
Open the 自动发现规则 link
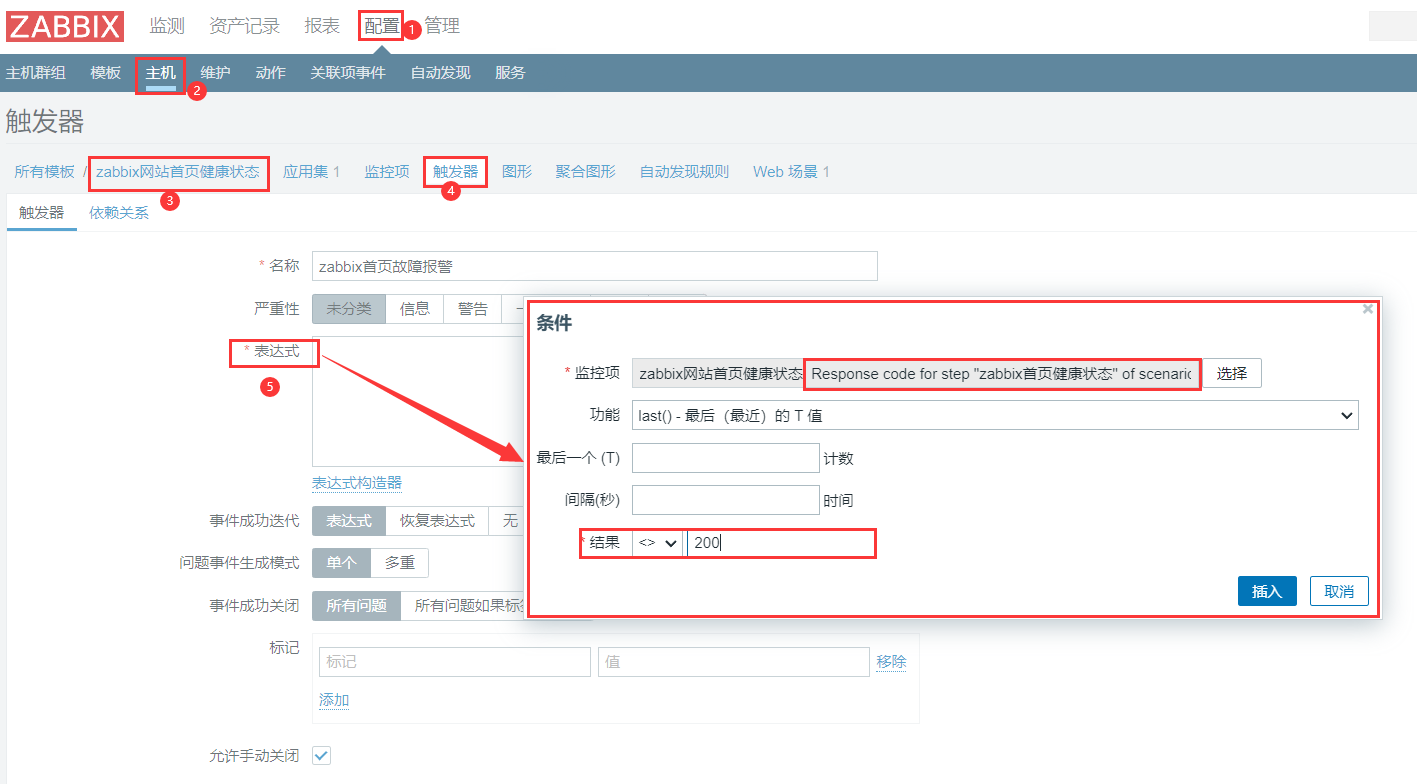tap(684, 172)
